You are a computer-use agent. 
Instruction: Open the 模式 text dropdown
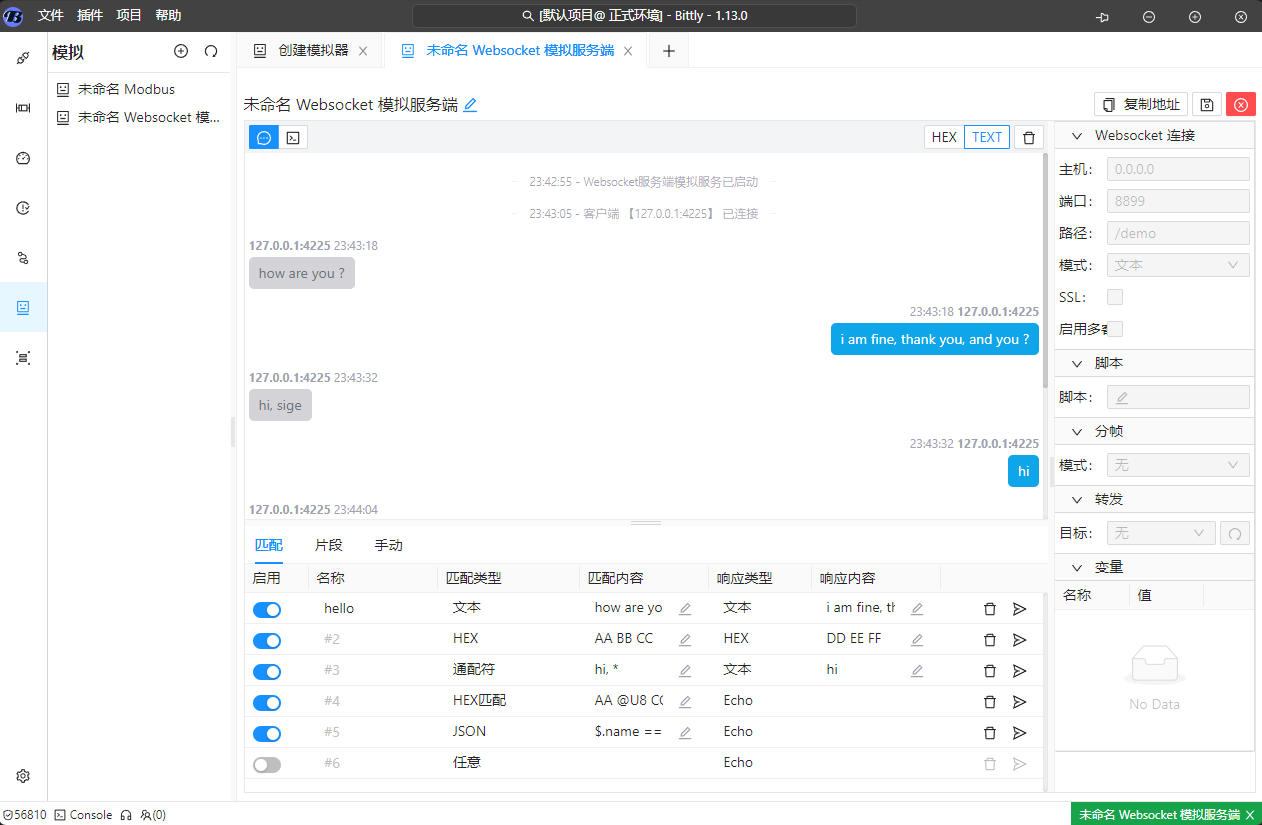1177,264
